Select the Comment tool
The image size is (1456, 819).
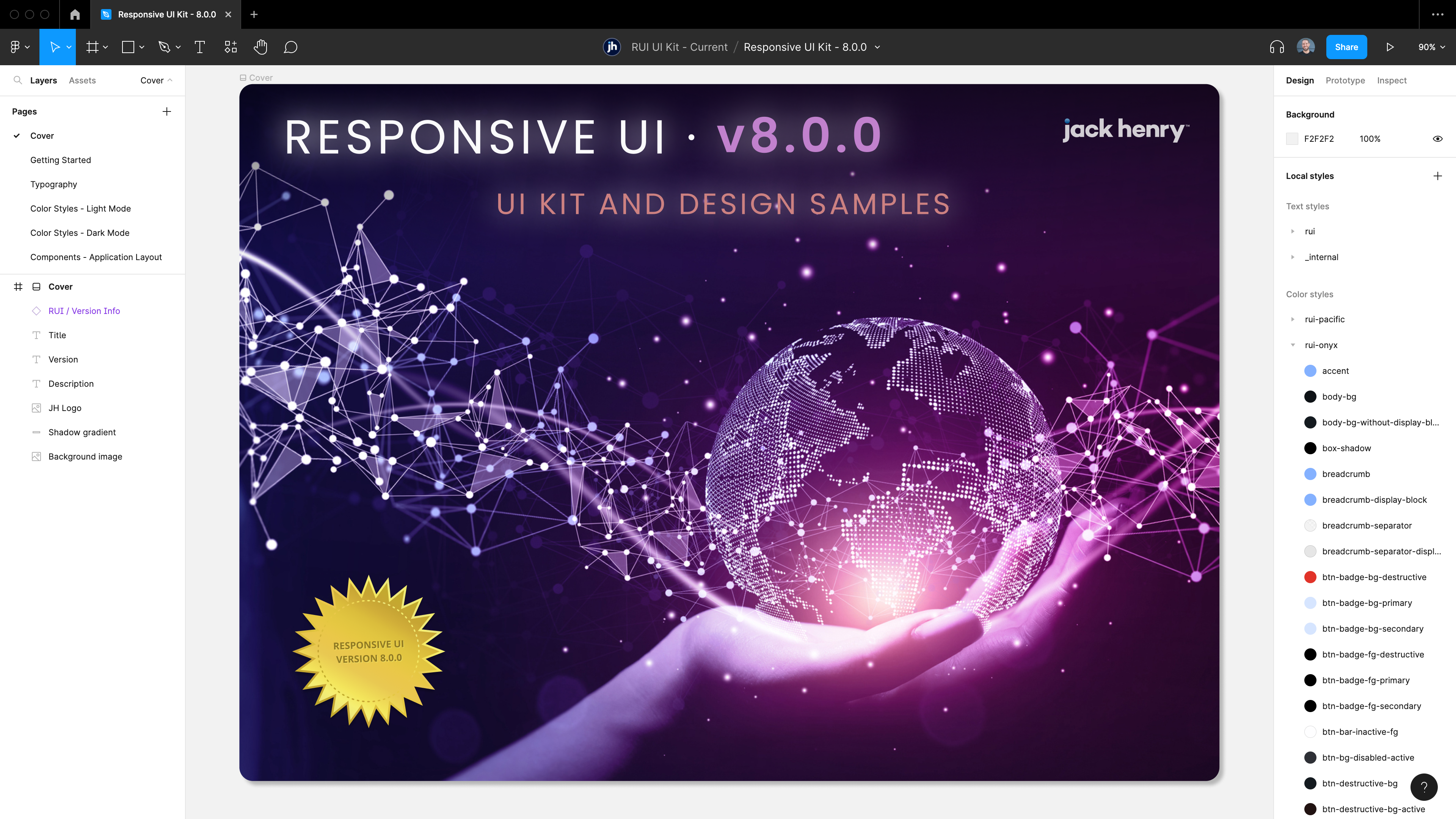(x=290, y=47)
